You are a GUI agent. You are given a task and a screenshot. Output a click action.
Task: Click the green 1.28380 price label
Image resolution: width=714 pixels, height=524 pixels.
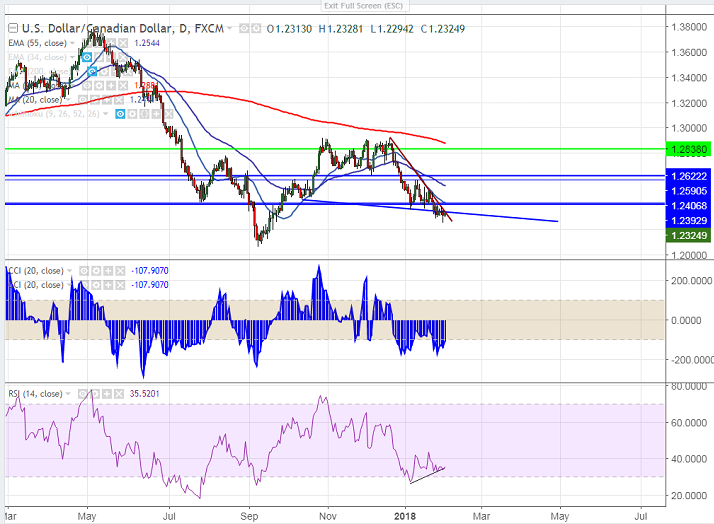(688, 149)
